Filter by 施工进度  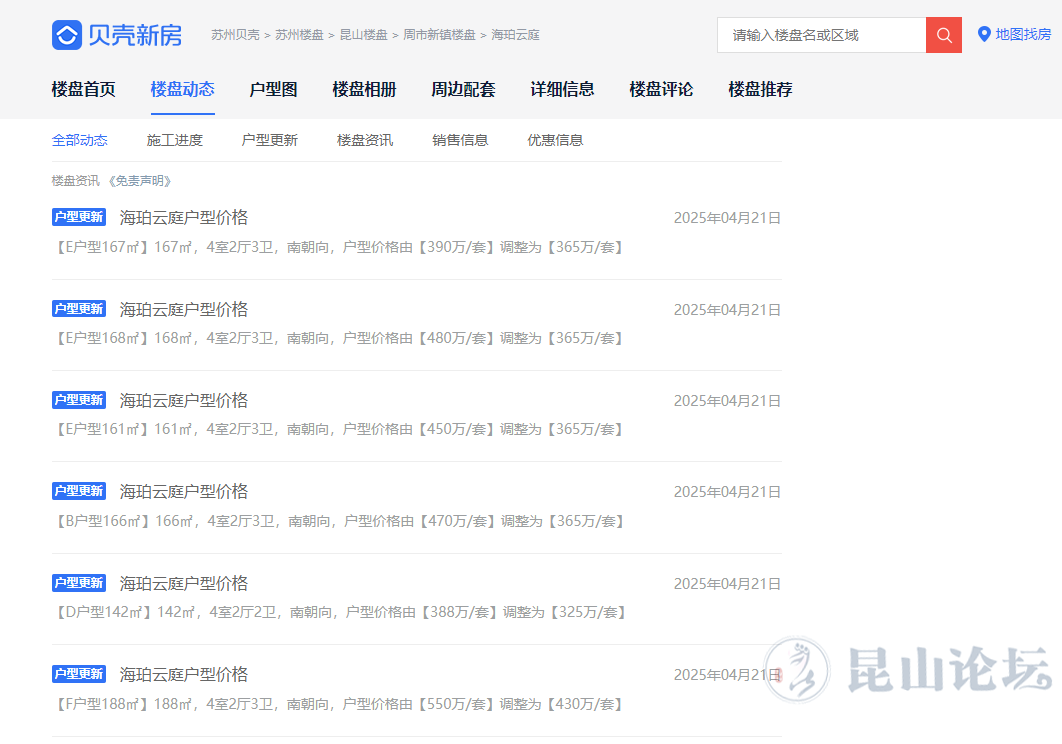pos(175,140)
